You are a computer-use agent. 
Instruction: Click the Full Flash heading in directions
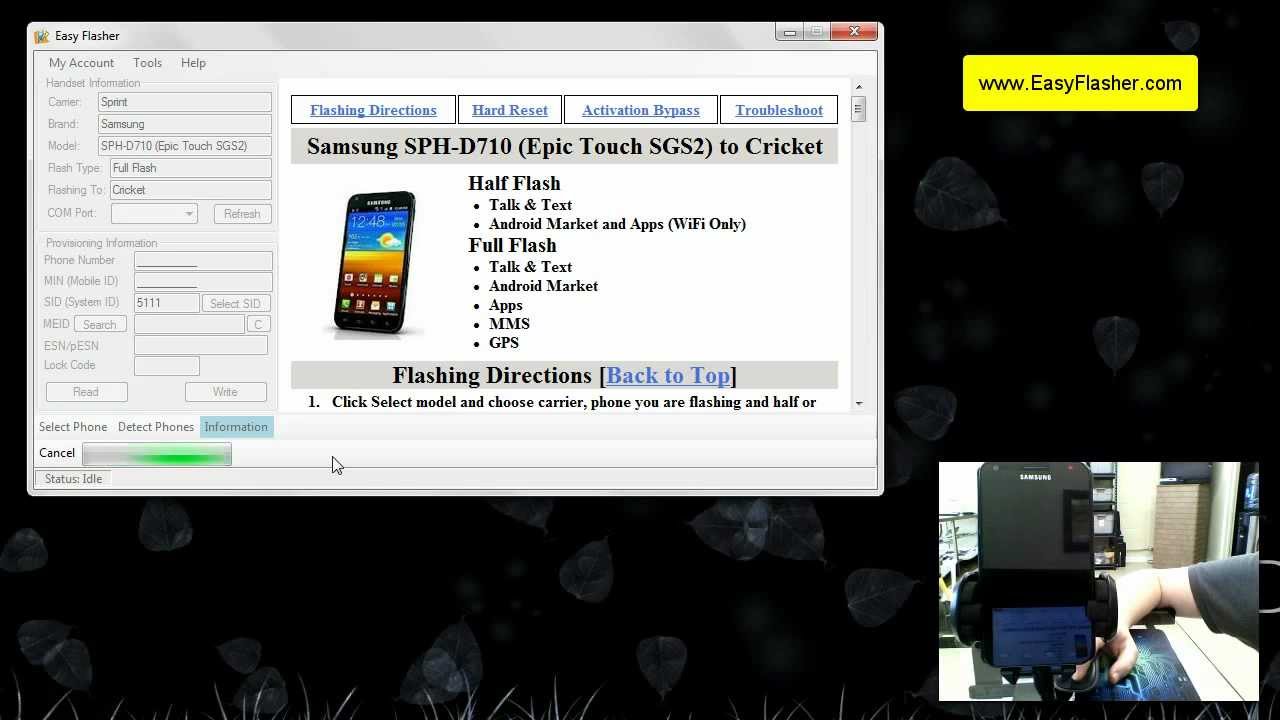tap(512, 245)
